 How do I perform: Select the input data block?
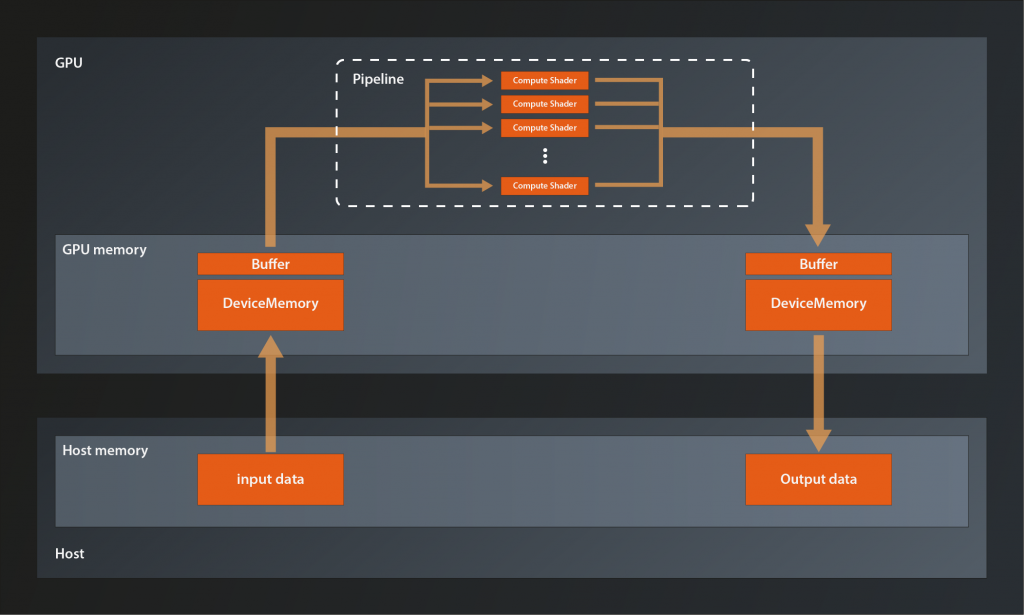(x=270, y=479)
